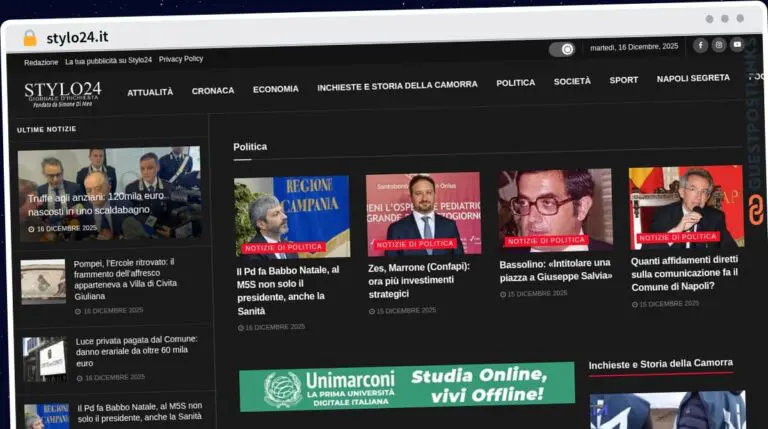768x429 pixels.
Task: Open the Redazione link in top bar
Action: [41, 61]
